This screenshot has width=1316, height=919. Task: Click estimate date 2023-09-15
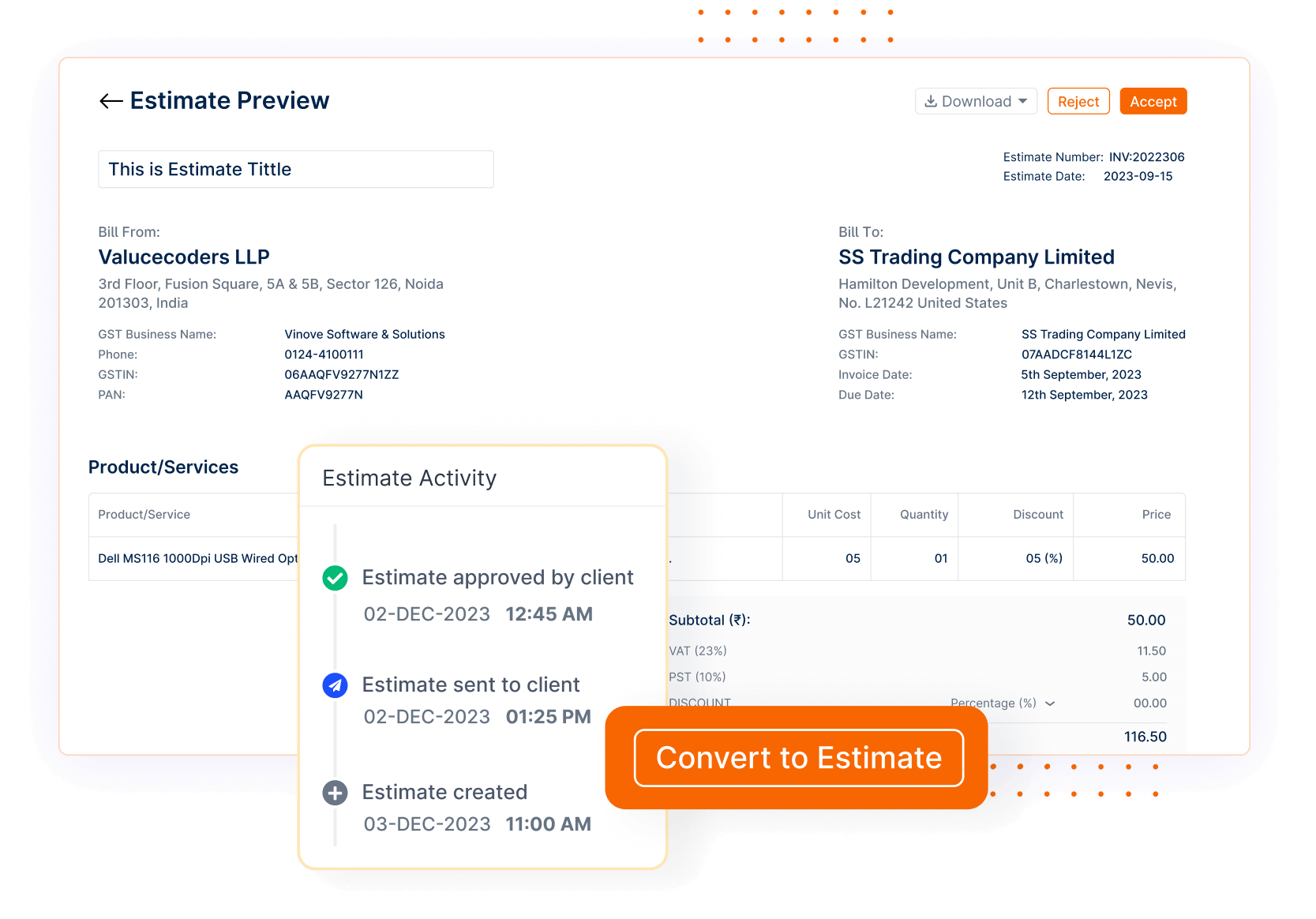[x=1138, y=176]
